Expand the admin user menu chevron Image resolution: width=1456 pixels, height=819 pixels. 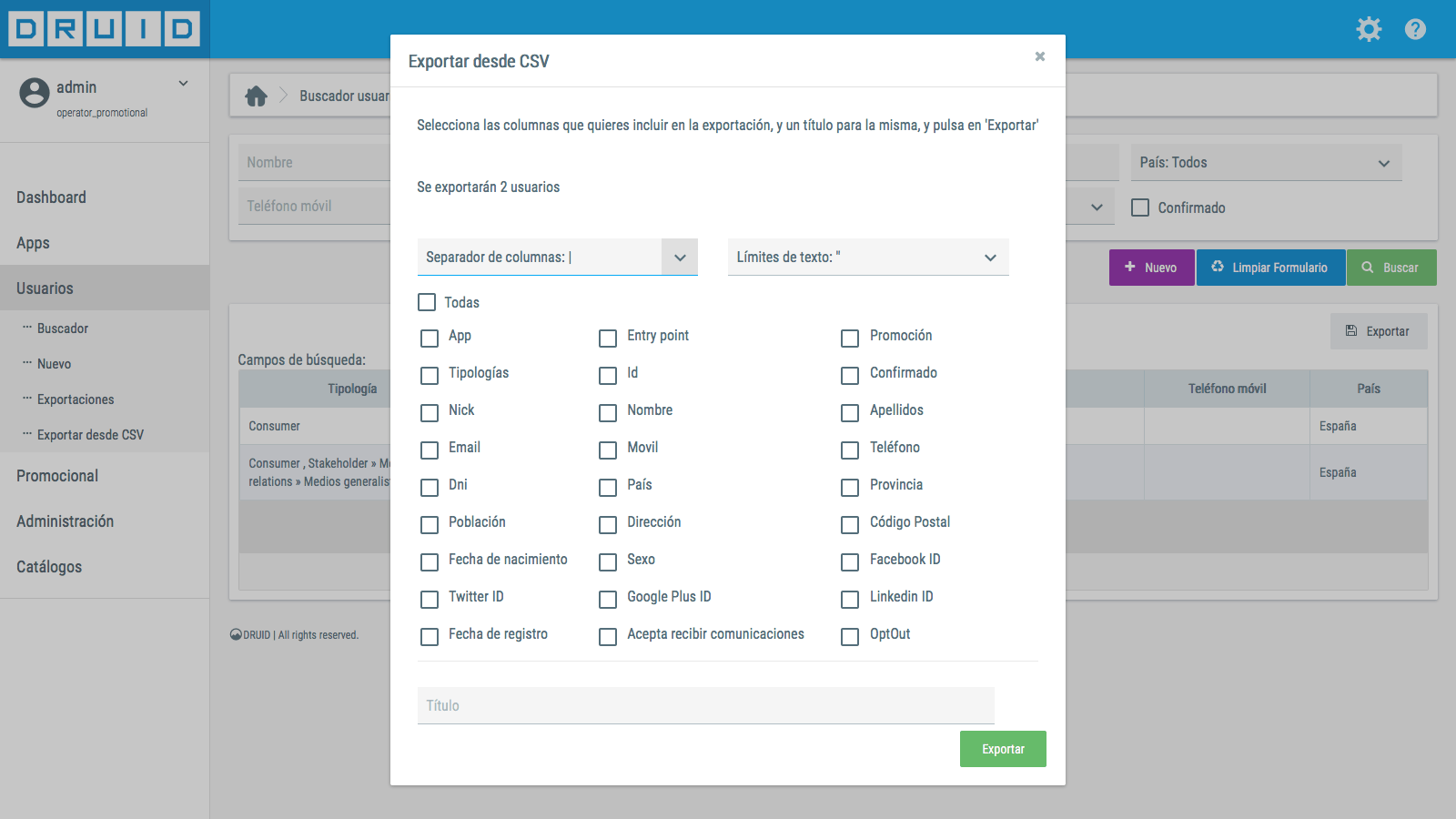click(183, 84)
